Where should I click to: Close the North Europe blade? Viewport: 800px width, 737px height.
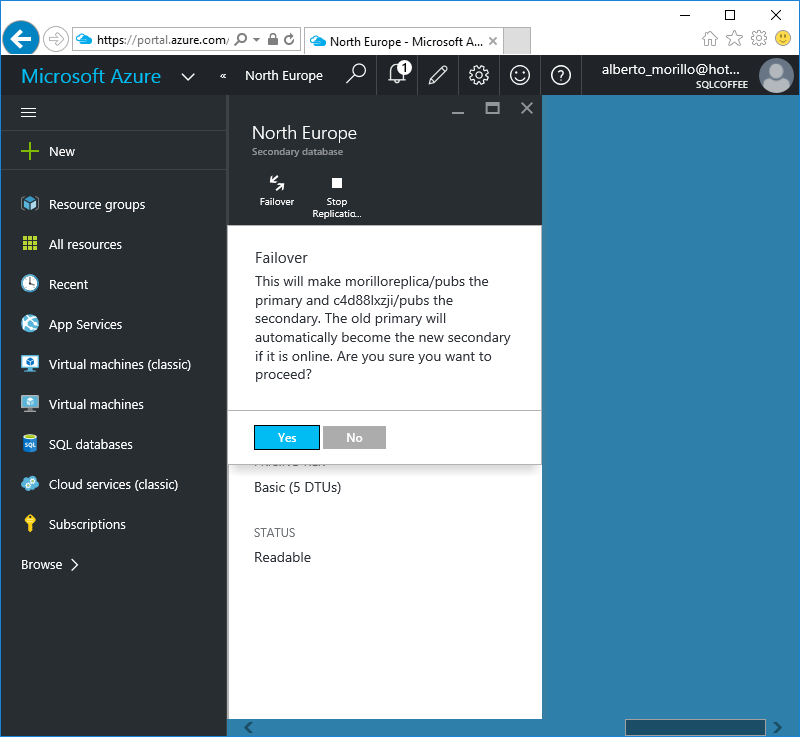(x=527, y=108)
